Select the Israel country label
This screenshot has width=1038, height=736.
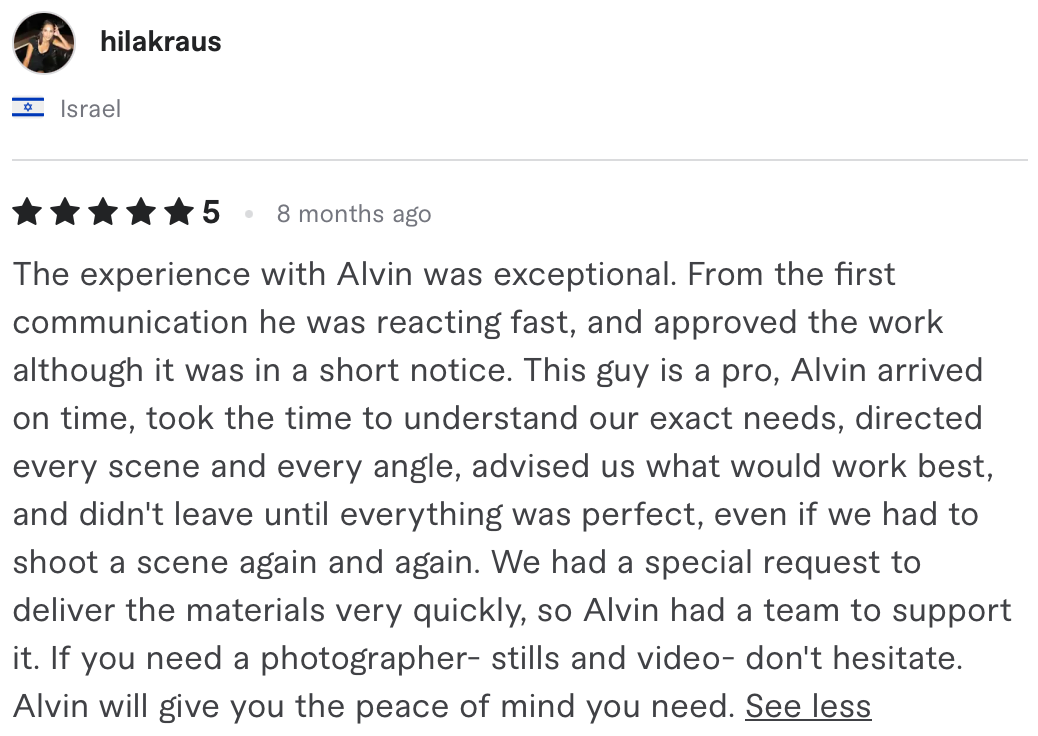pos(90,109)
